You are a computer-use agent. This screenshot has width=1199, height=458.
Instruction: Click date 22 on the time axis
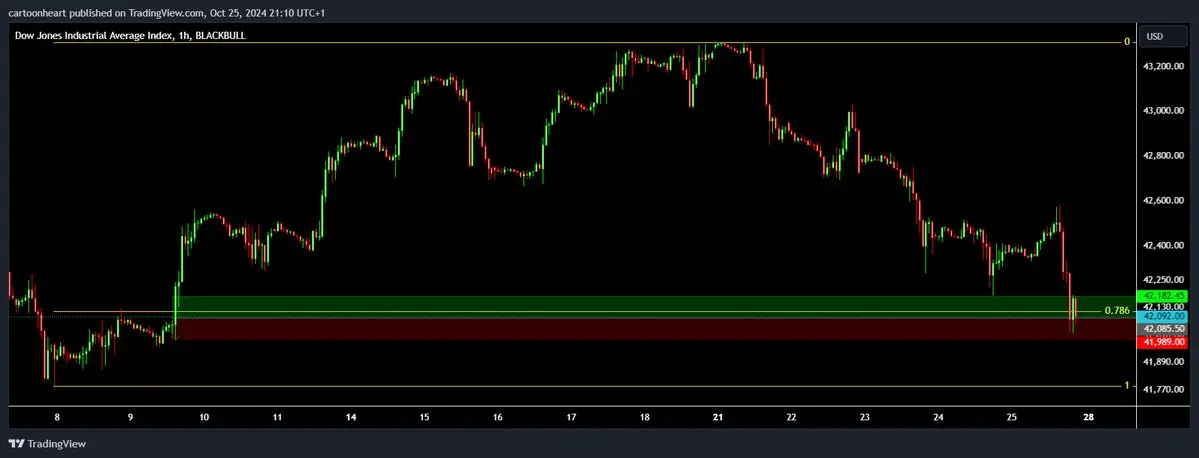tap(791, 417)
